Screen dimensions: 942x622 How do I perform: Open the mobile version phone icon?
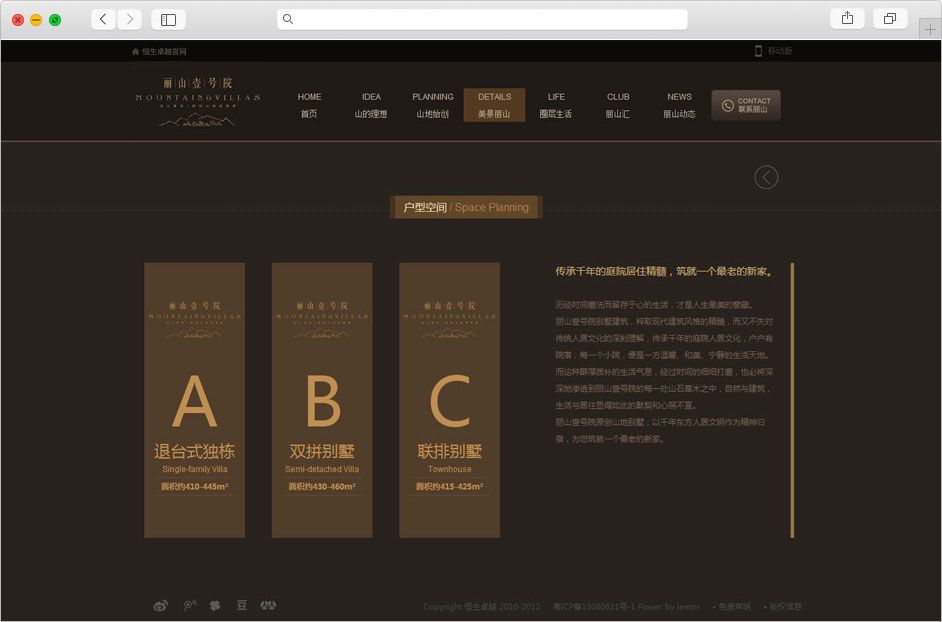click(x=758, y=51)
